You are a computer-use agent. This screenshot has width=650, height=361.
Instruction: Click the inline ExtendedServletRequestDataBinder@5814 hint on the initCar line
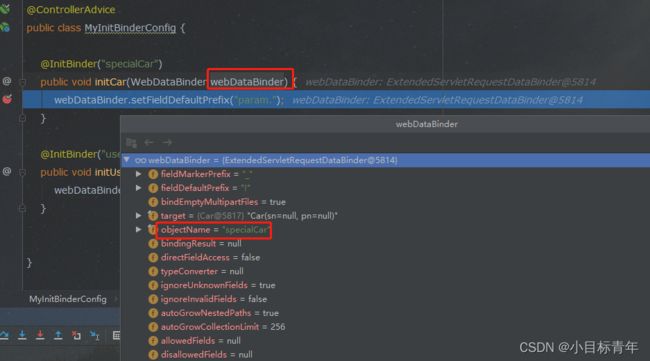tap(491, 82)
